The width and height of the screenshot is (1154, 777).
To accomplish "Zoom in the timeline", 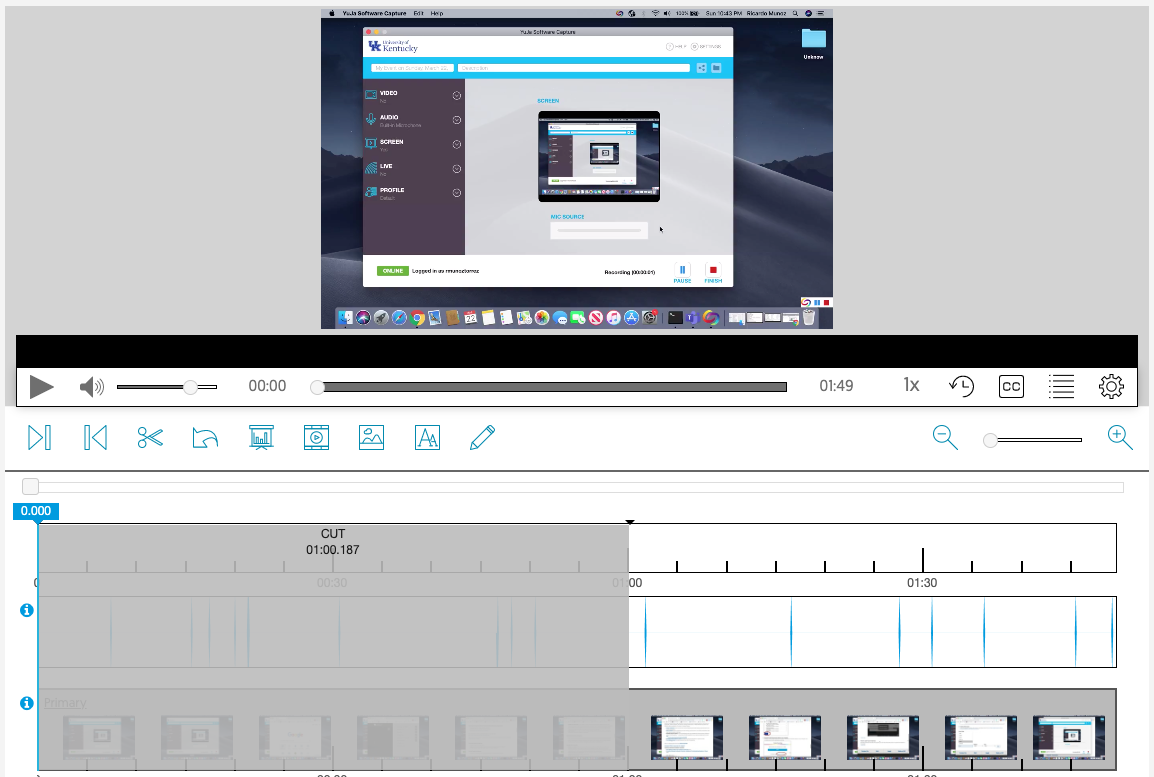I will pos(1120,438).
